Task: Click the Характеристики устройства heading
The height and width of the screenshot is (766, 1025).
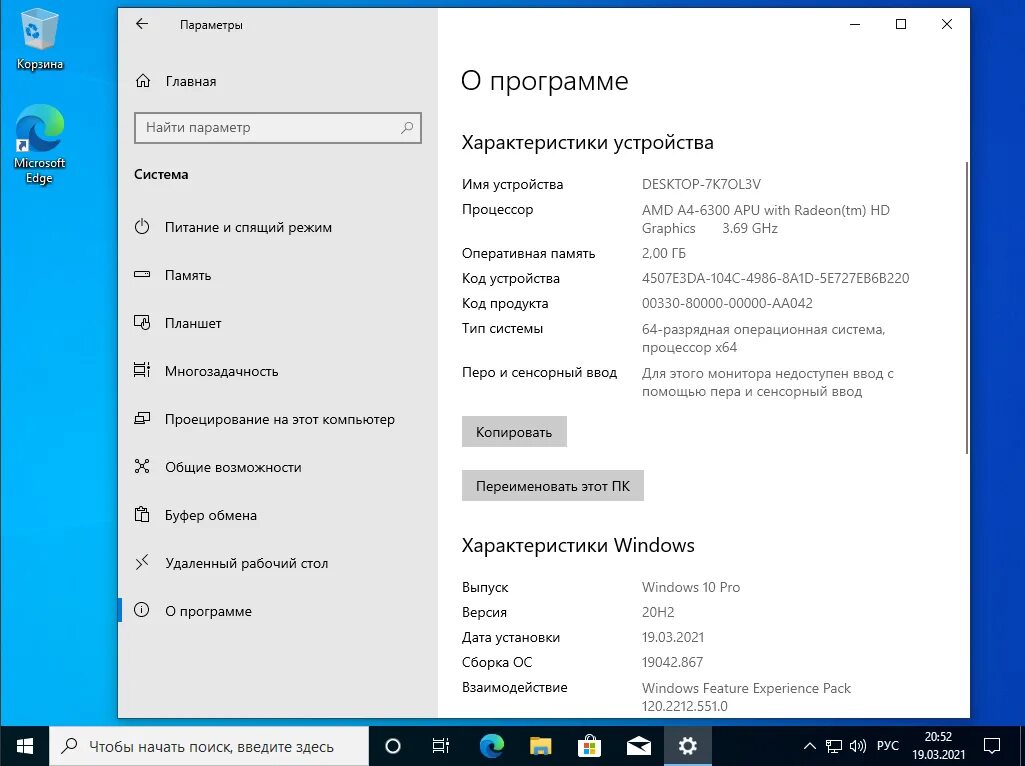Action: point(587,142)
